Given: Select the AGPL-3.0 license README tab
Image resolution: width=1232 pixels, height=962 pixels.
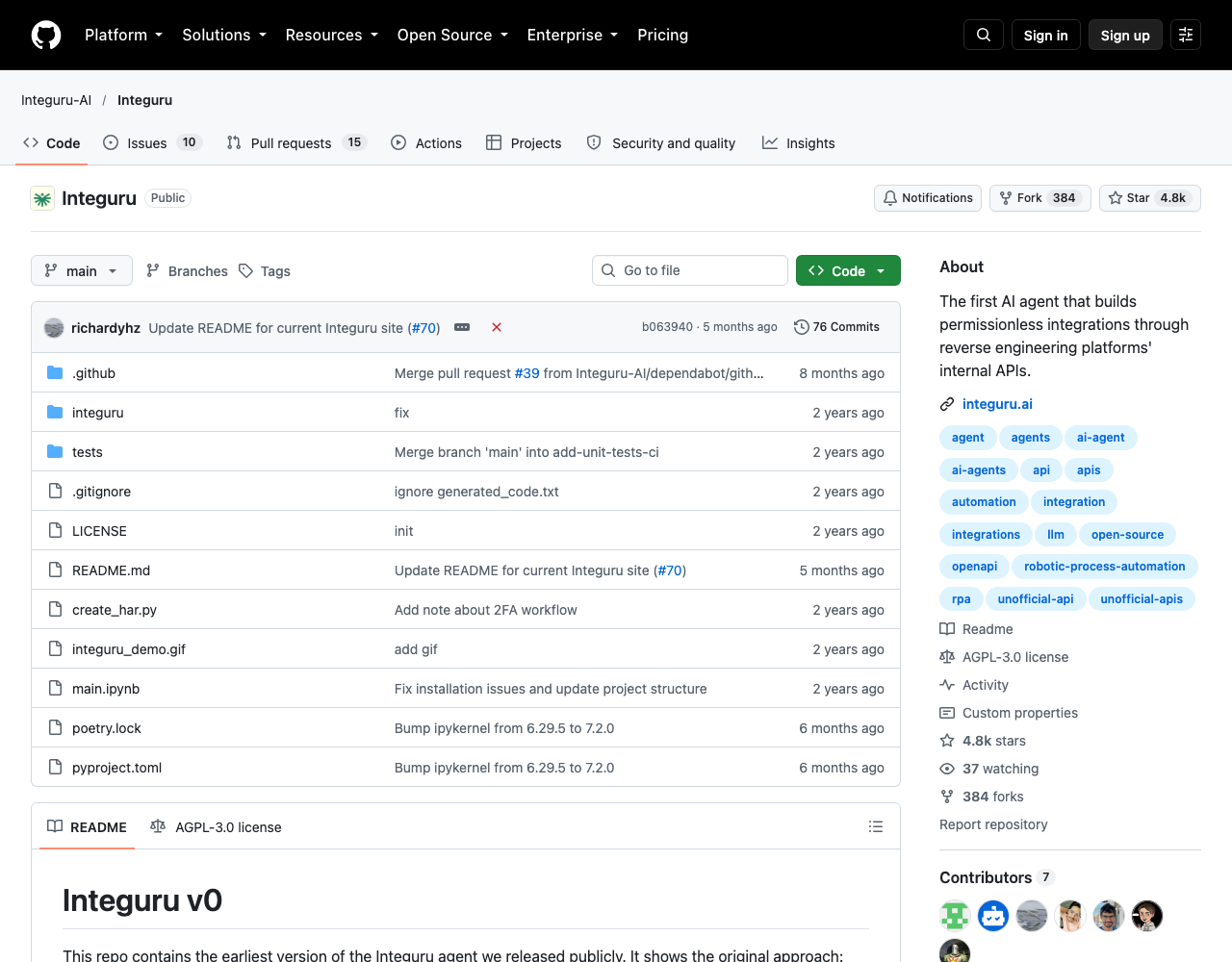Looking at the screenshot, I should 217,827.
